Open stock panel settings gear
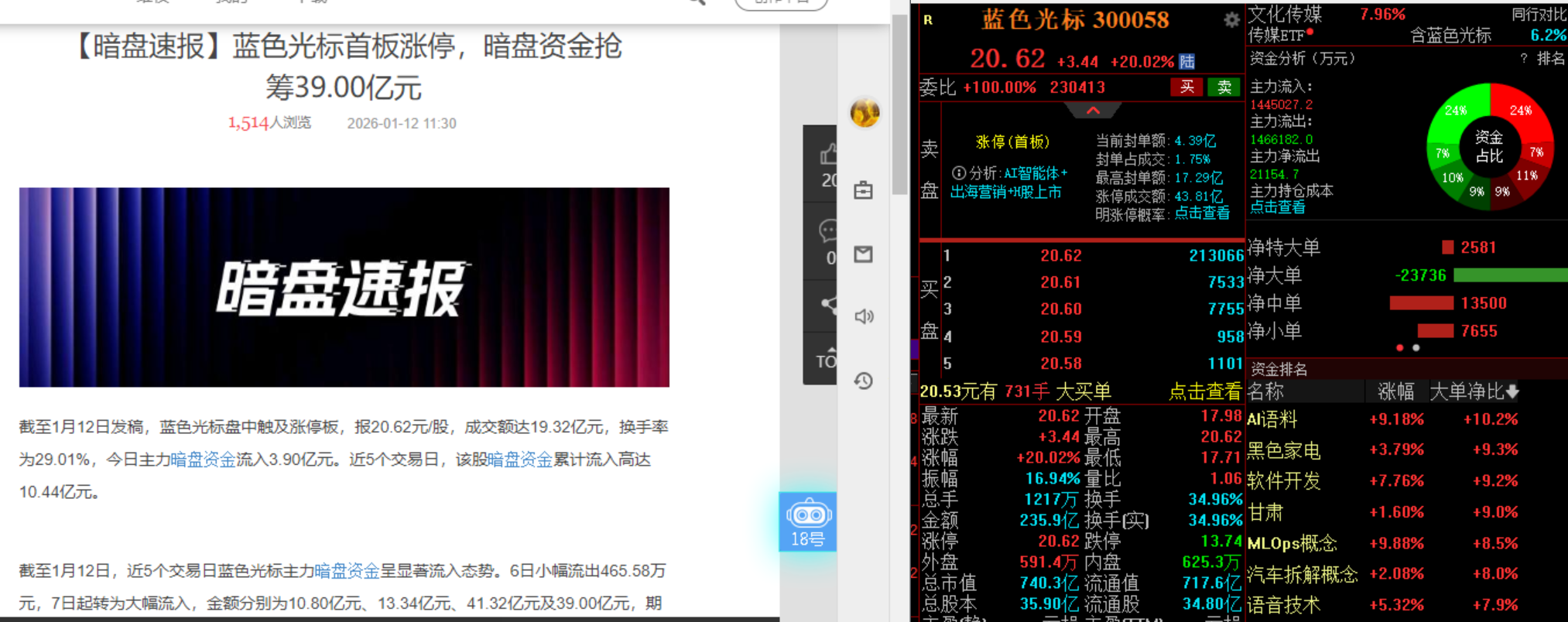The height and width of the screenshot is (622, 1568). pos(1231,21)
